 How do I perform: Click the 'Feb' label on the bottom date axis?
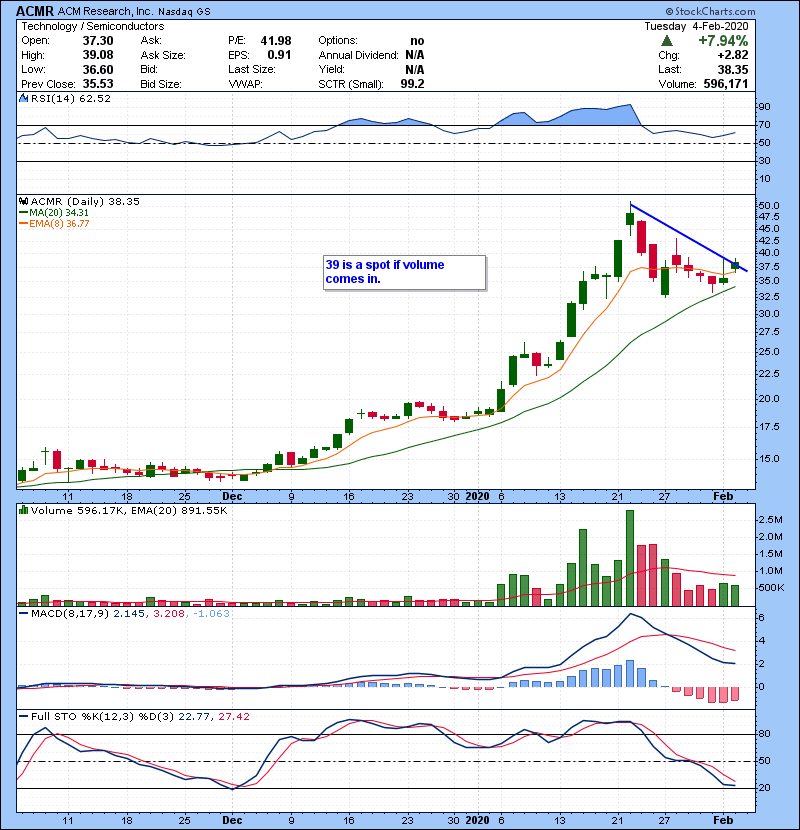[723, 820]
